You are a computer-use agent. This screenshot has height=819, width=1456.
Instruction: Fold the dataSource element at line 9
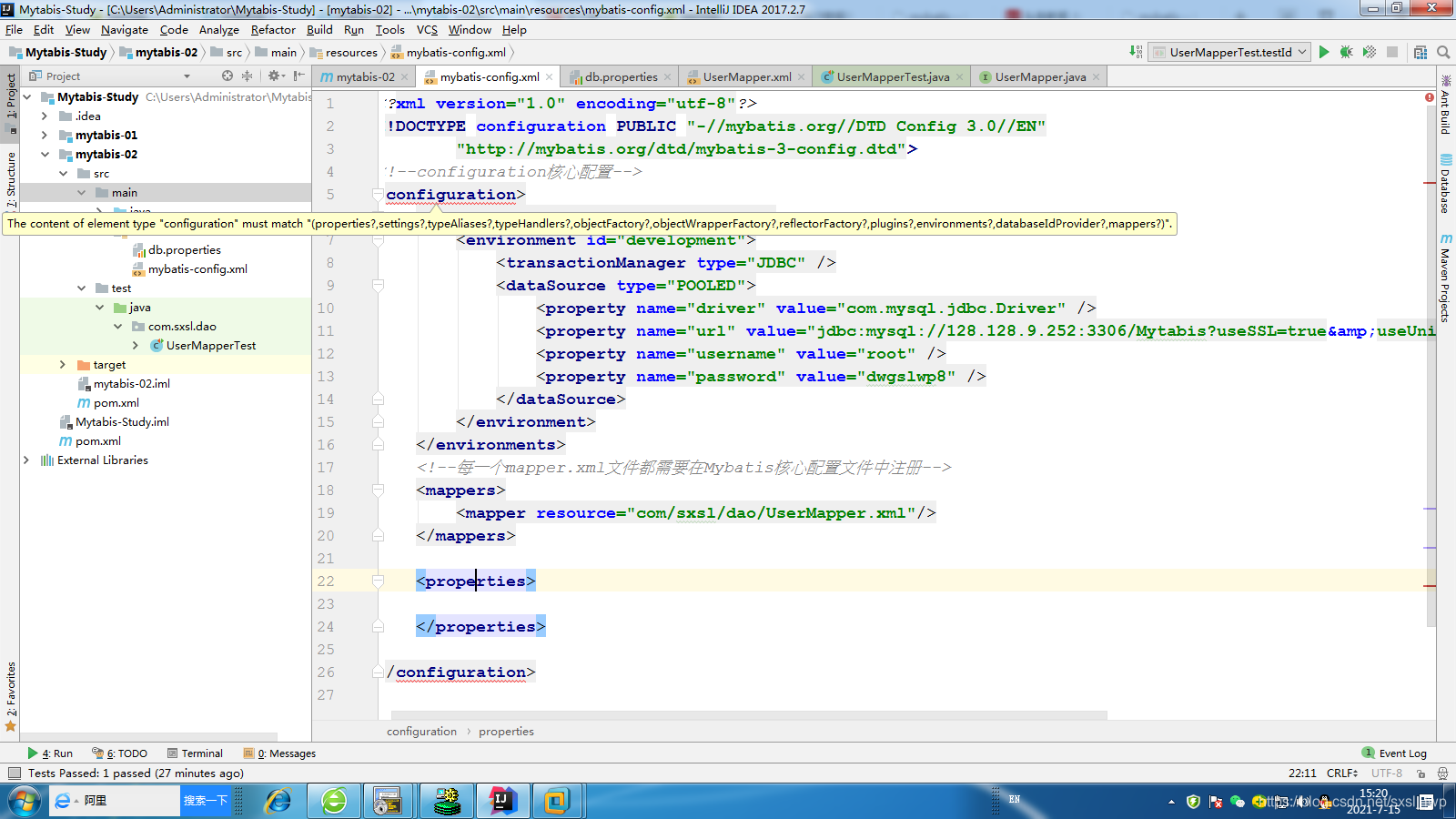(x=378, y=286)
